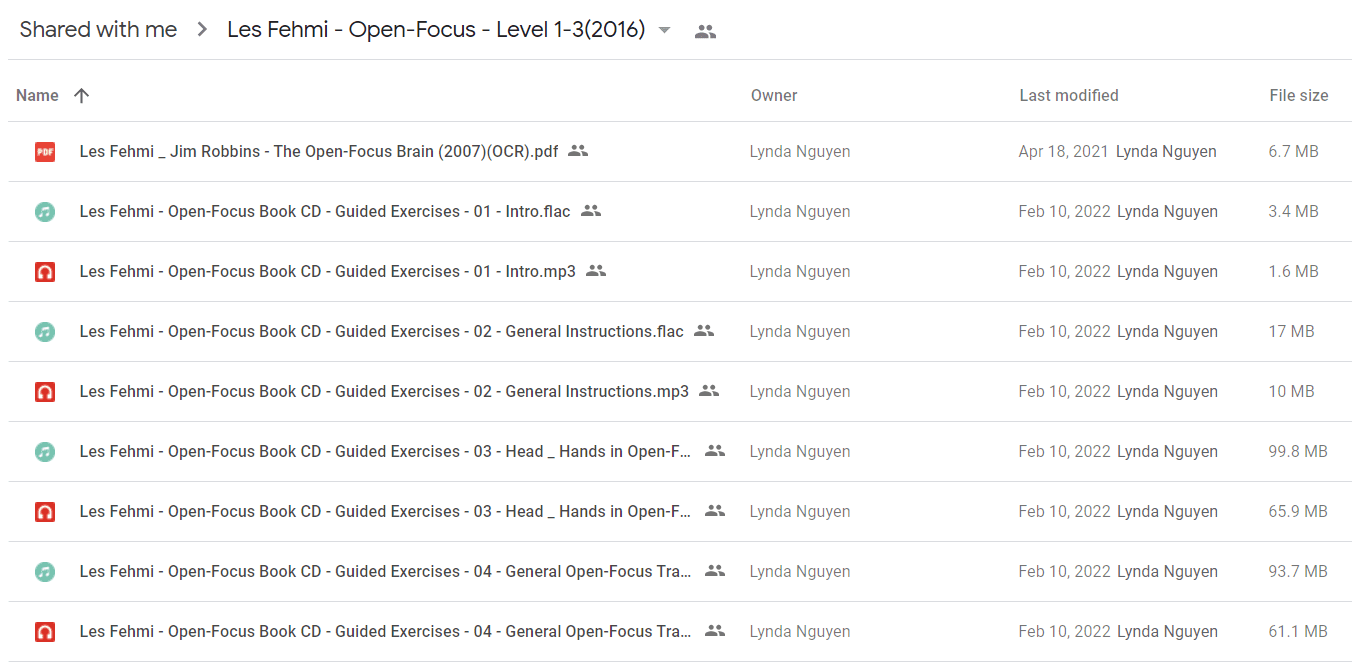Click the 1.6 MB file size
Image resolution: width=1352 pixels, height=662 pixels.
point(1294,272)
